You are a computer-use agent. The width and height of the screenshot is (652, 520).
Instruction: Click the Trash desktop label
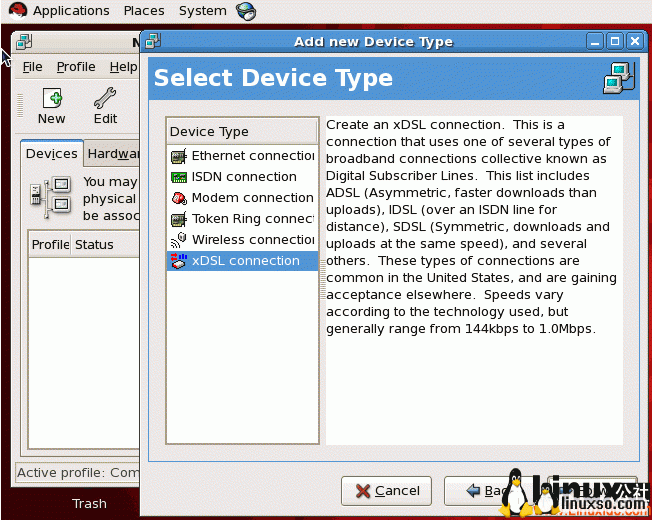[x=89, y=503]
